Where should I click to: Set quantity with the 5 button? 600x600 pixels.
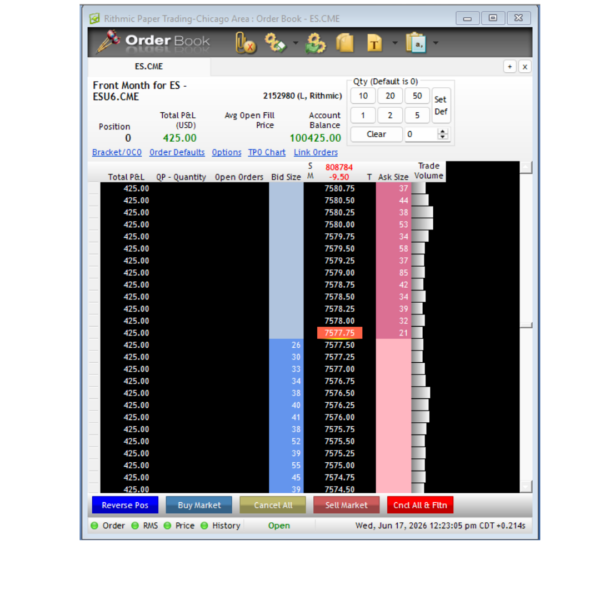[x=417, y=115]
